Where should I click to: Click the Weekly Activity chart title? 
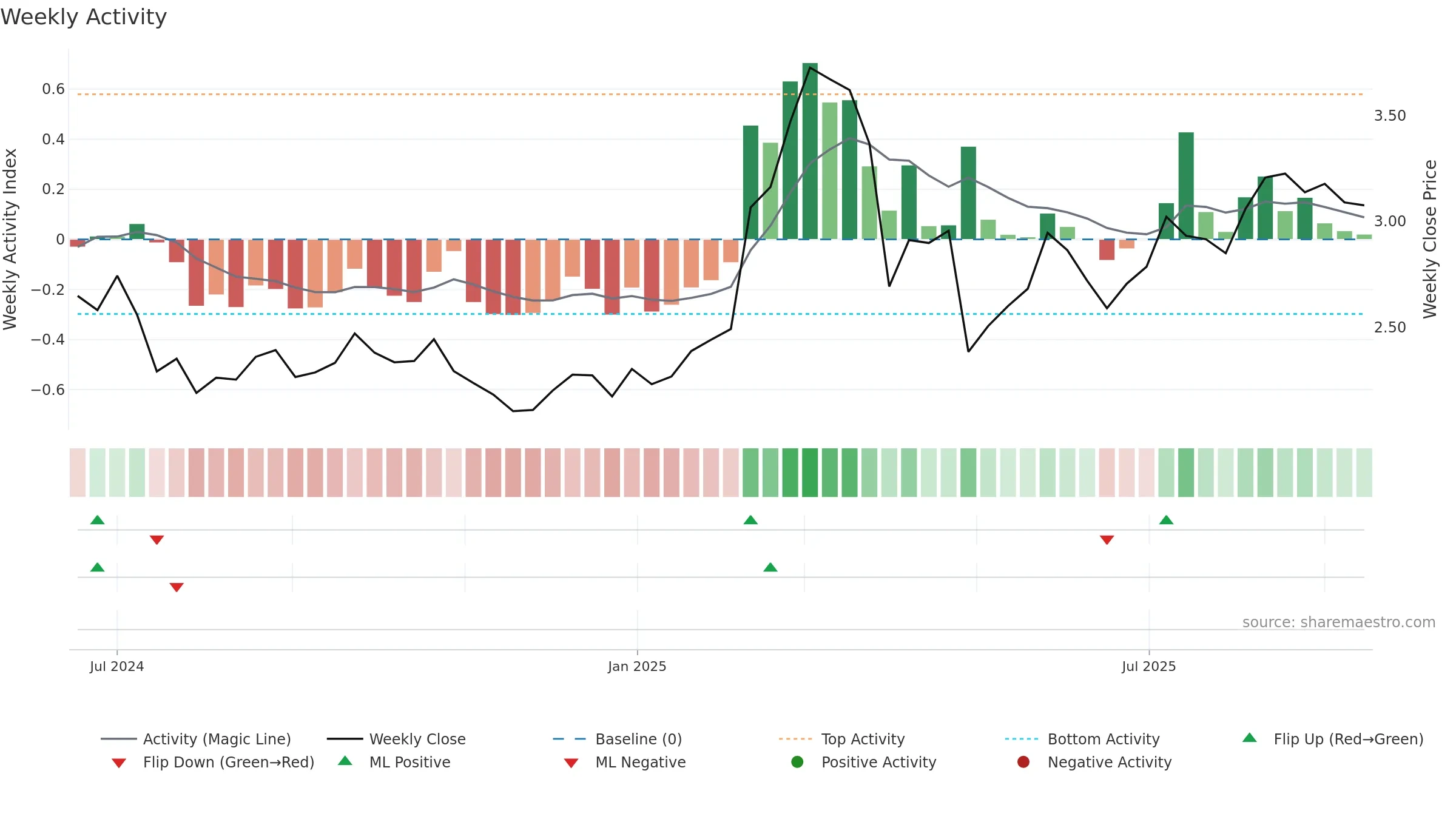tap(84, 17)
